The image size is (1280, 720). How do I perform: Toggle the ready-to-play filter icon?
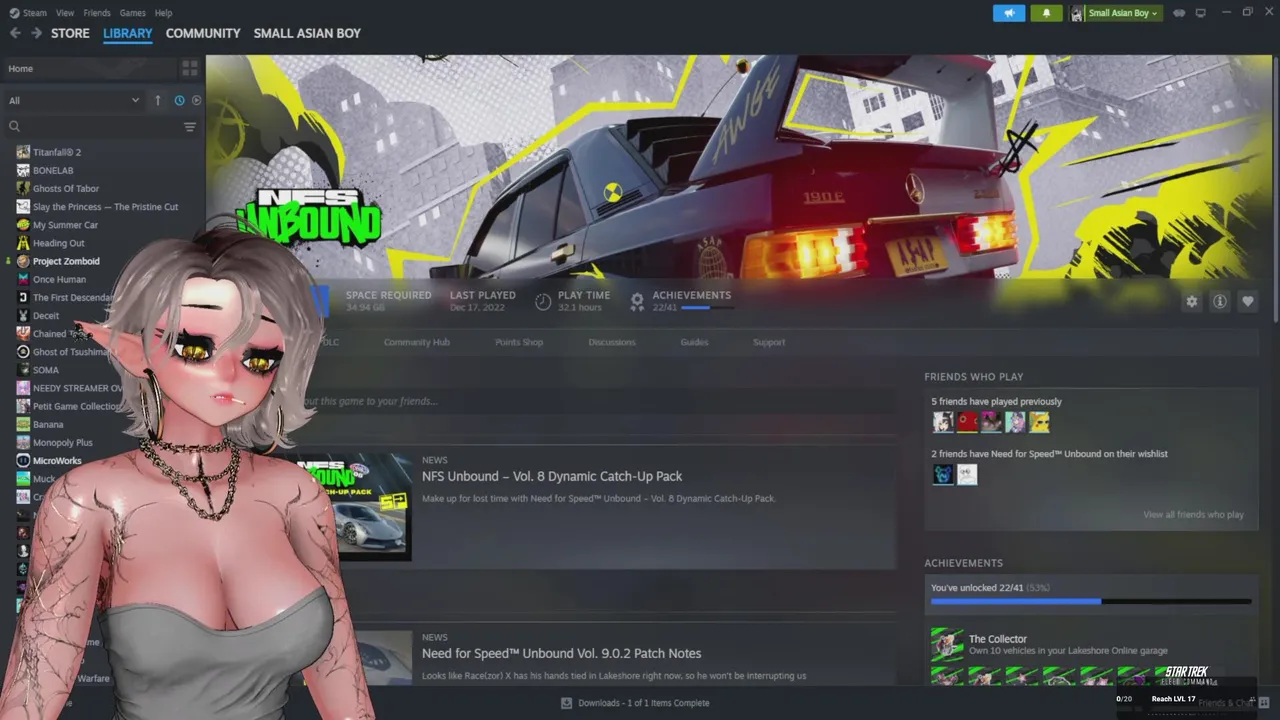tap(196, 100)
